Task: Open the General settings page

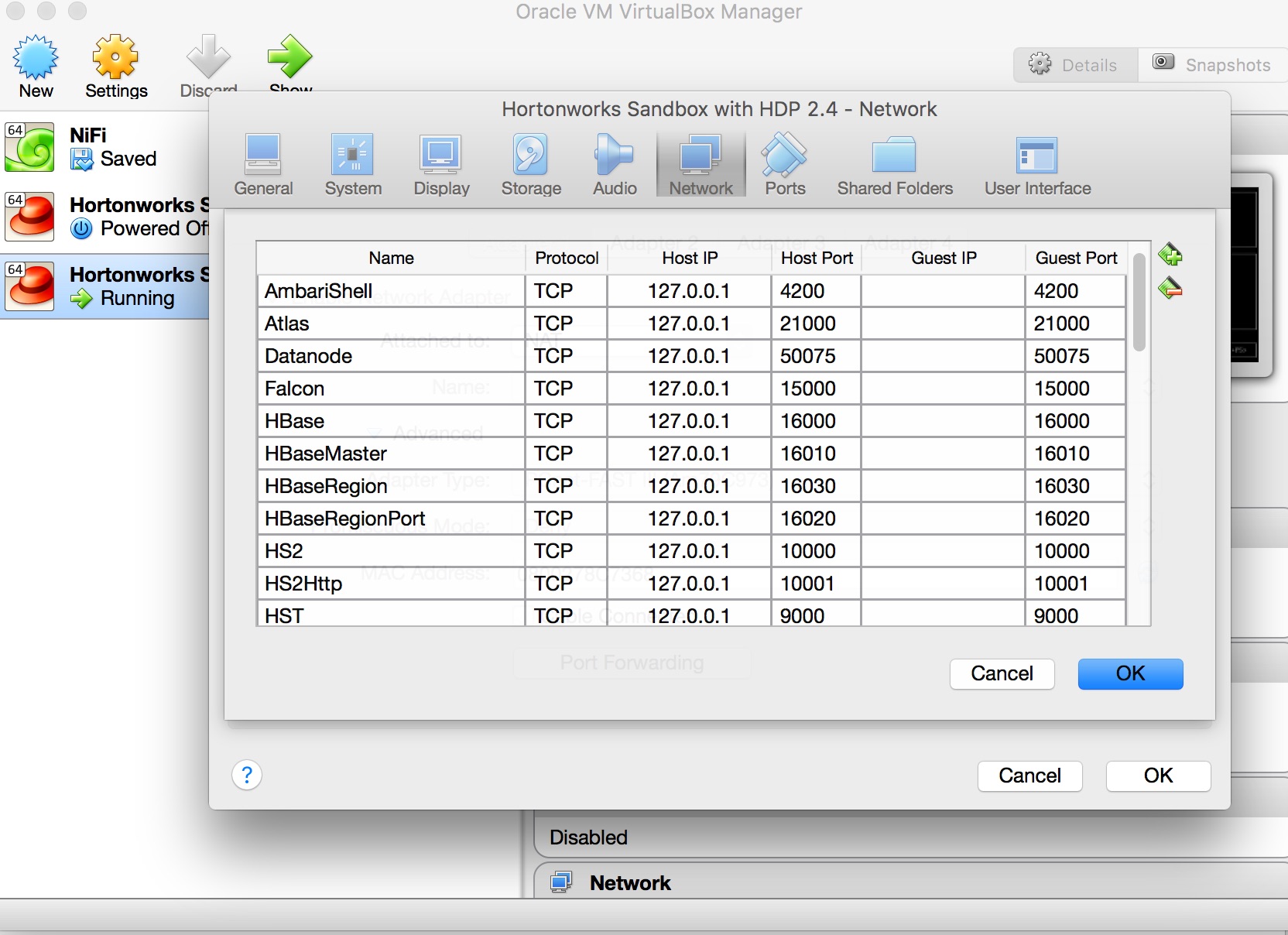Action: (263, 163)
